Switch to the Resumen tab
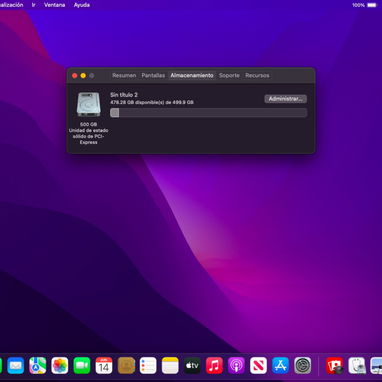 point(124,75)
